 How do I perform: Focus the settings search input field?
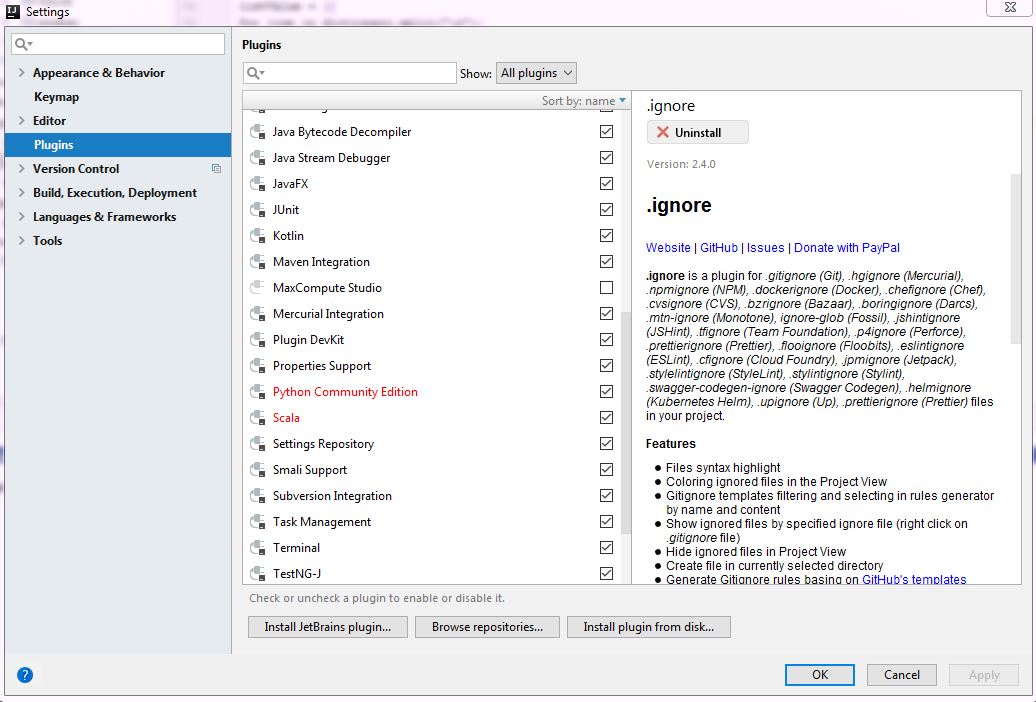pos(118,44)
